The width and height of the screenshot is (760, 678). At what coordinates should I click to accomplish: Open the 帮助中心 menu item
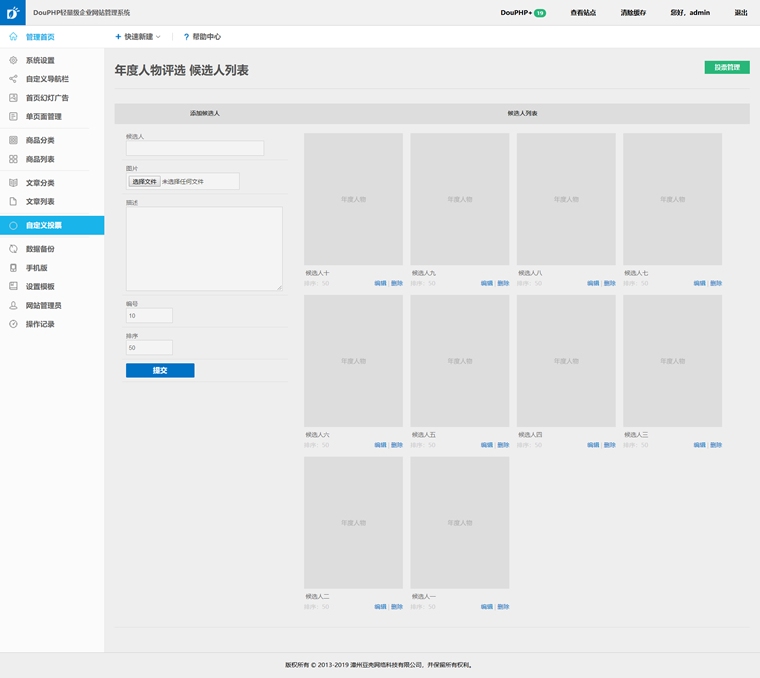coord(202,37)
